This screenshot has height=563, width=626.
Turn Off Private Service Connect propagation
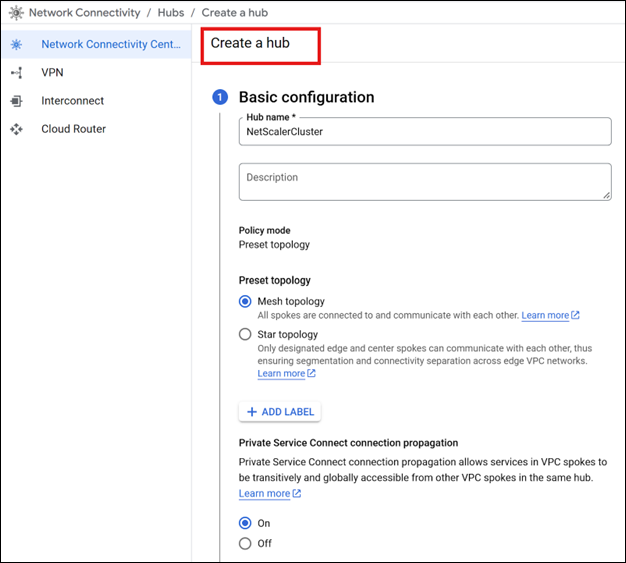(245, 544)
